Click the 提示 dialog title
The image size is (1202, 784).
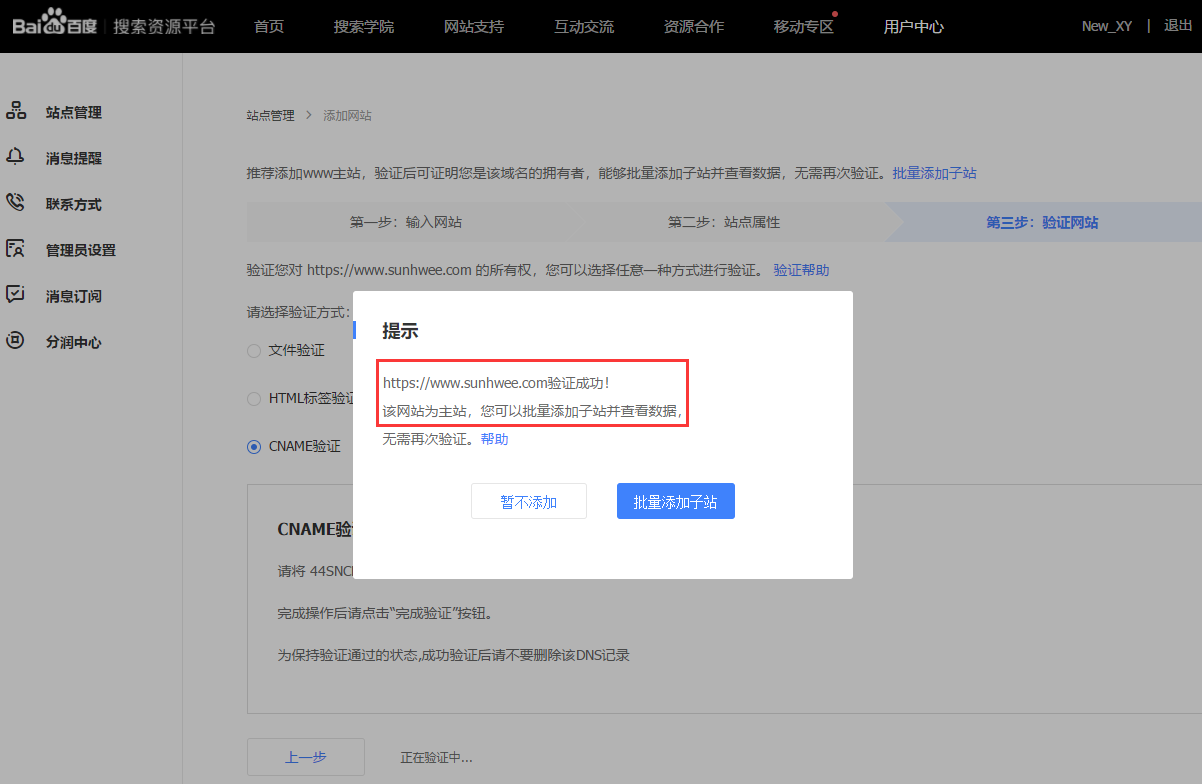400,331
